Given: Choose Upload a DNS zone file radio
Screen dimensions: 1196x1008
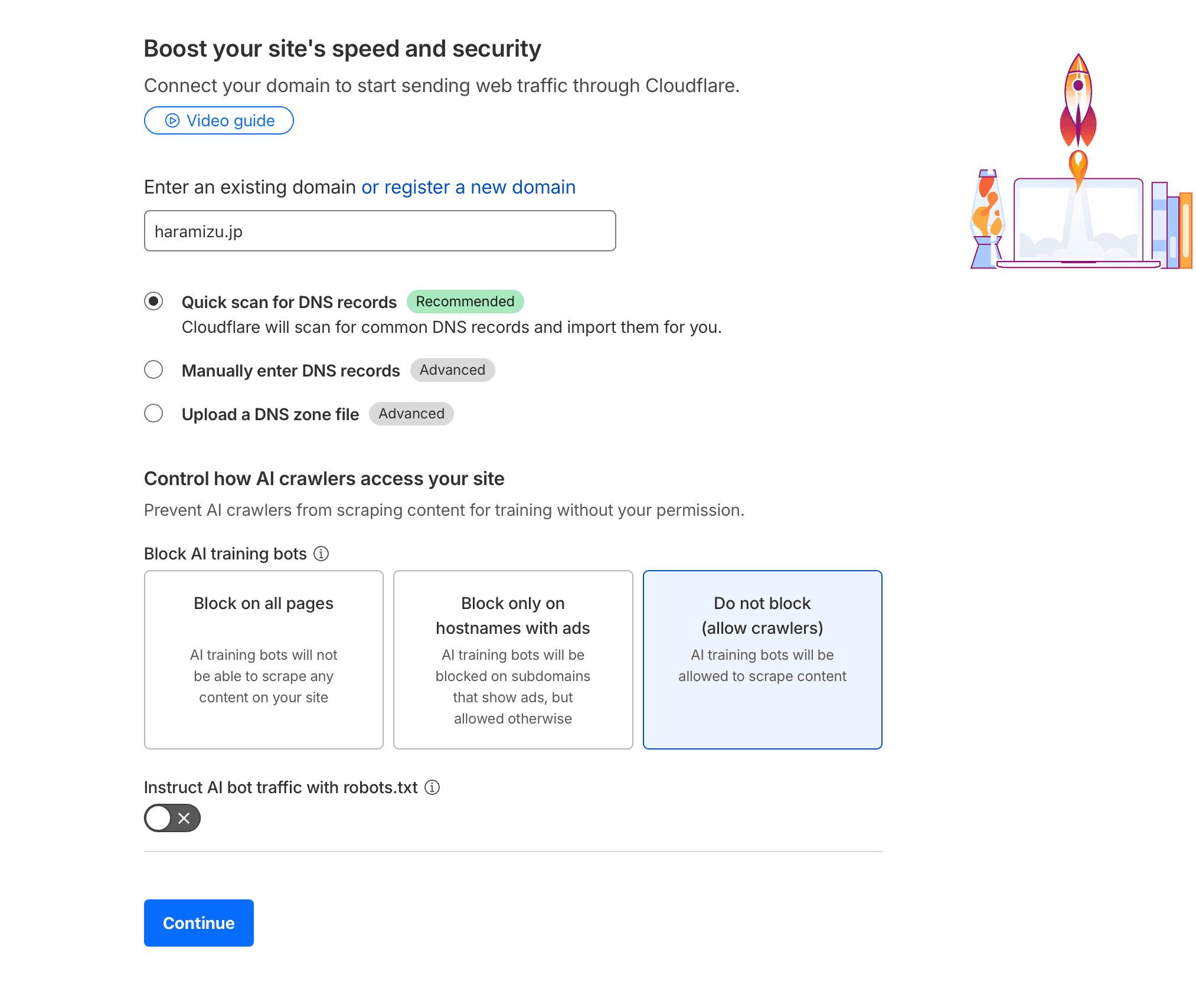Looking at the screenshot, I should (153, 414).
